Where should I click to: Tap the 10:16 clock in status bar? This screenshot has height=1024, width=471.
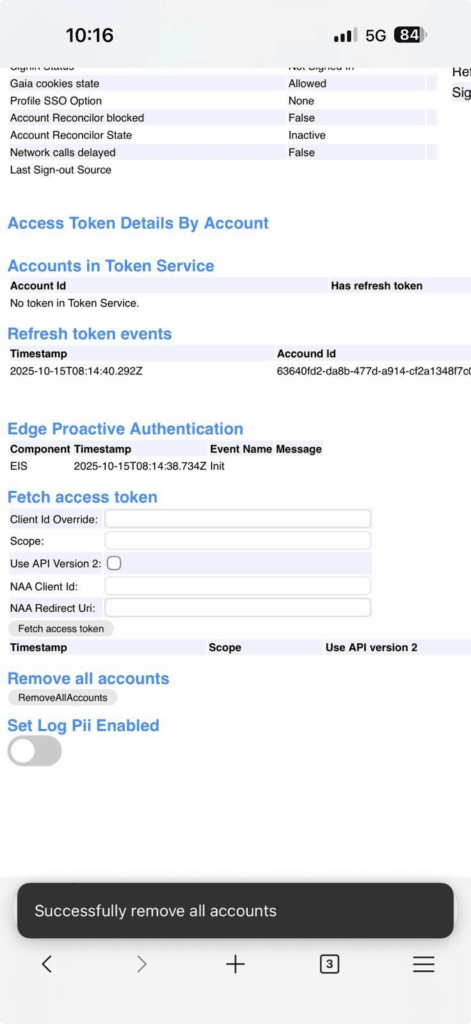click(x=89, y=35)
